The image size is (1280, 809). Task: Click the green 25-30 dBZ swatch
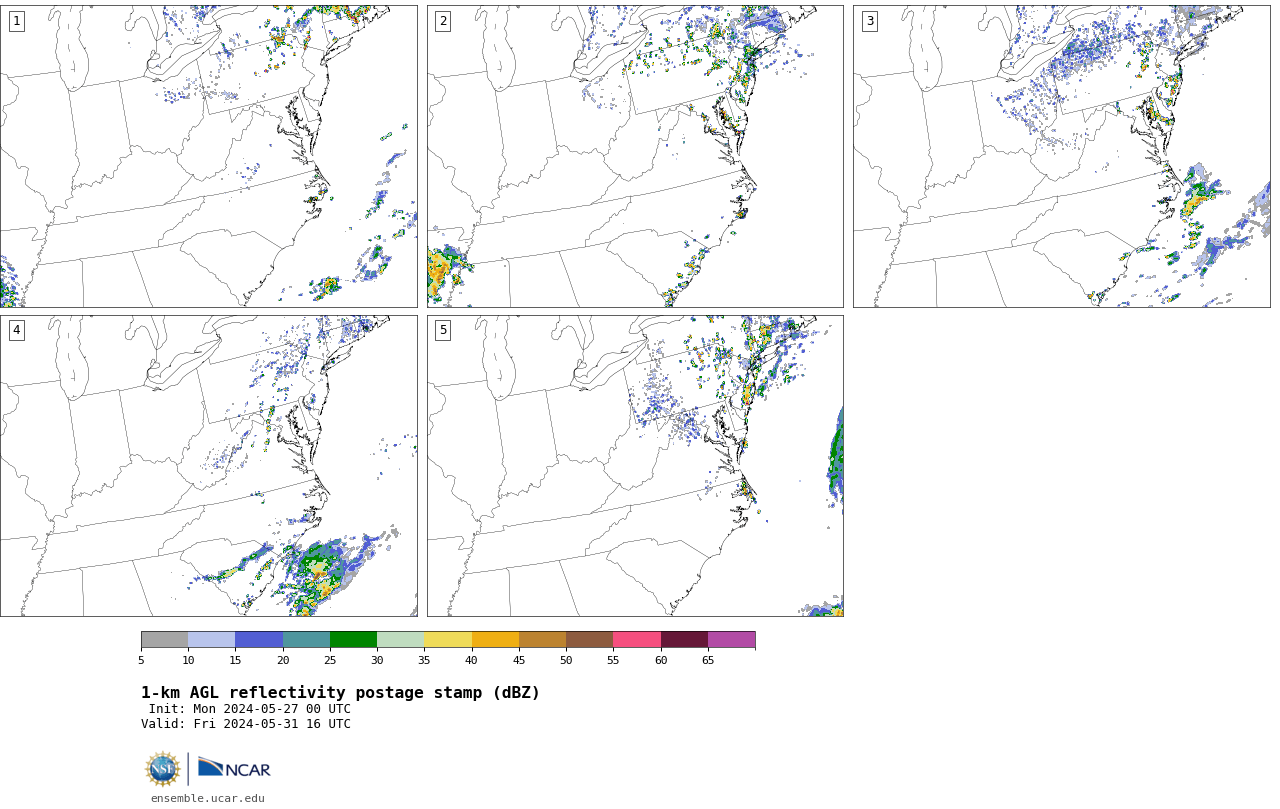click(353, 640)
